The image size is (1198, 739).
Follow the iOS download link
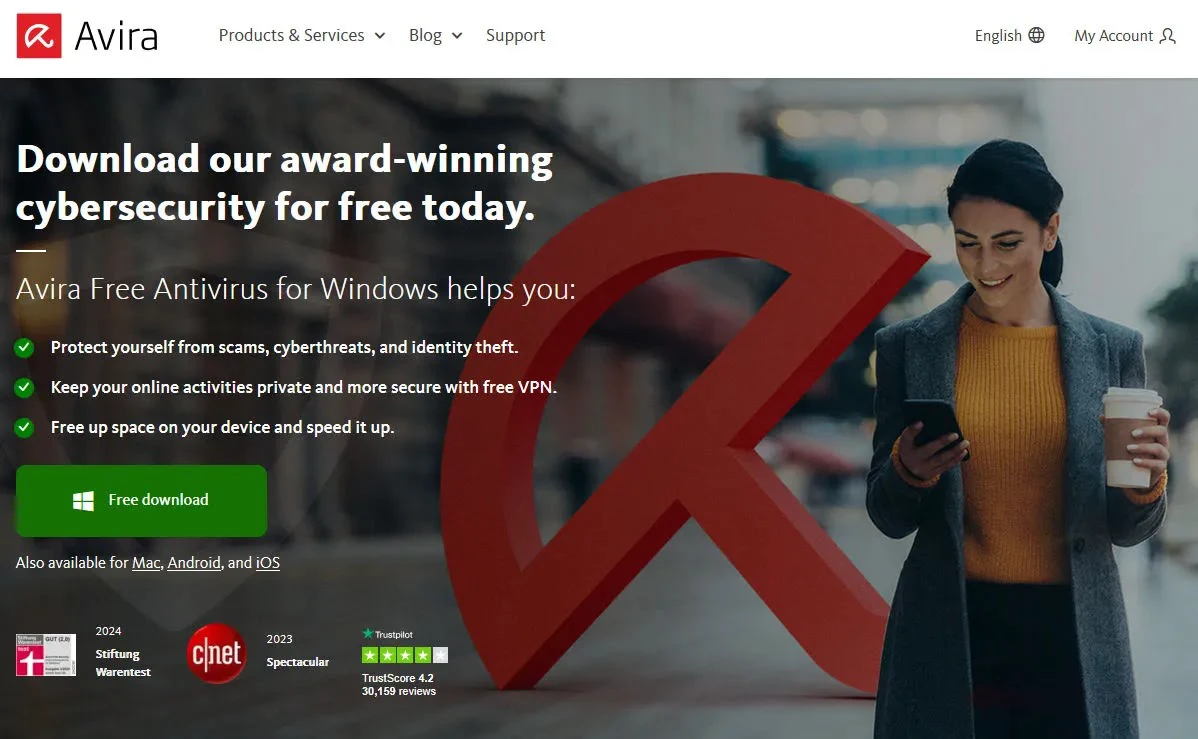coord(267,563)
